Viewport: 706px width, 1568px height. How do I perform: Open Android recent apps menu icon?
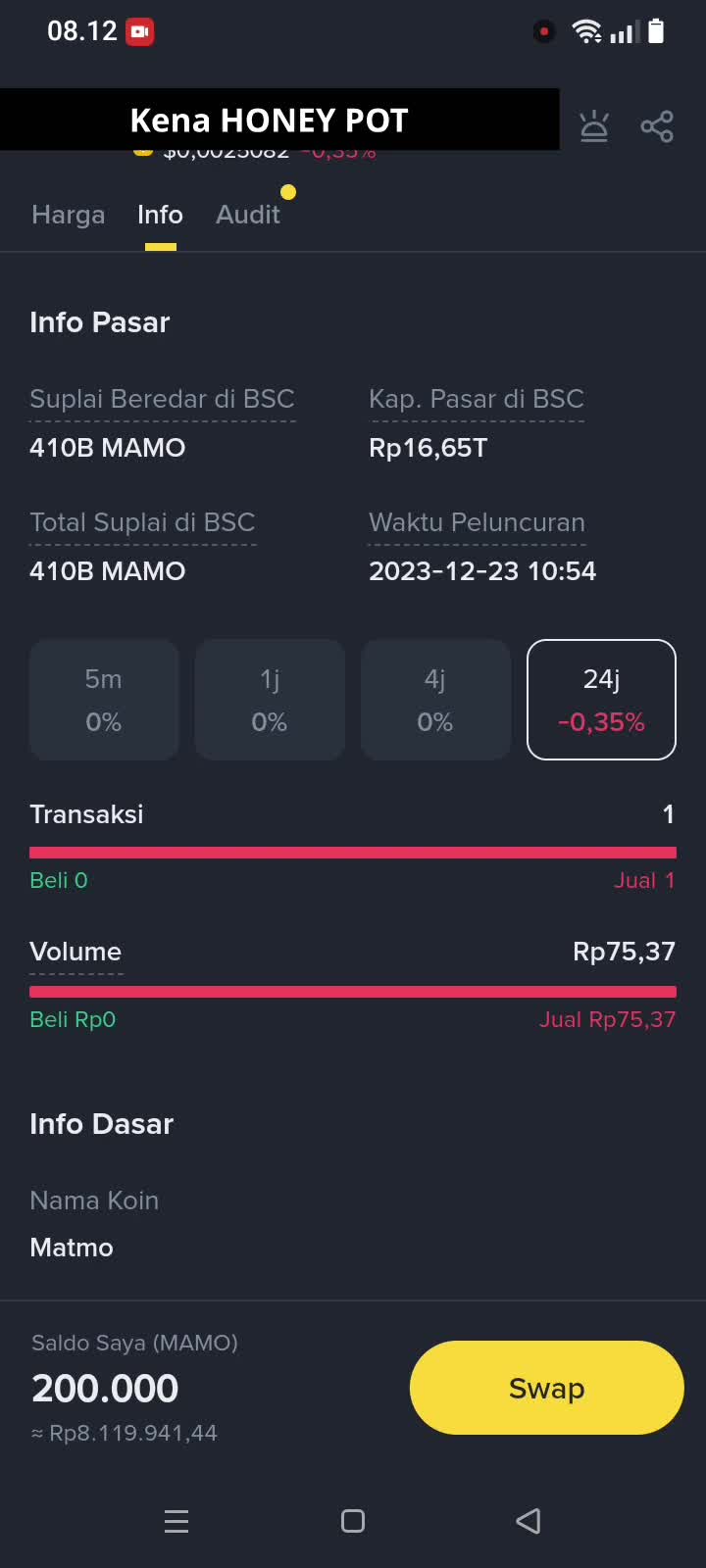(176, 1521)
